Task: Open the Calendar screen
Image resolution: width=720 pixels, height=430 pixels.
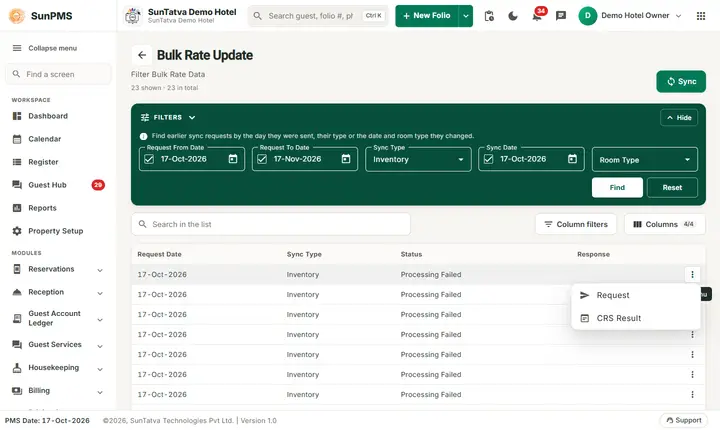Action: point(45,139)
